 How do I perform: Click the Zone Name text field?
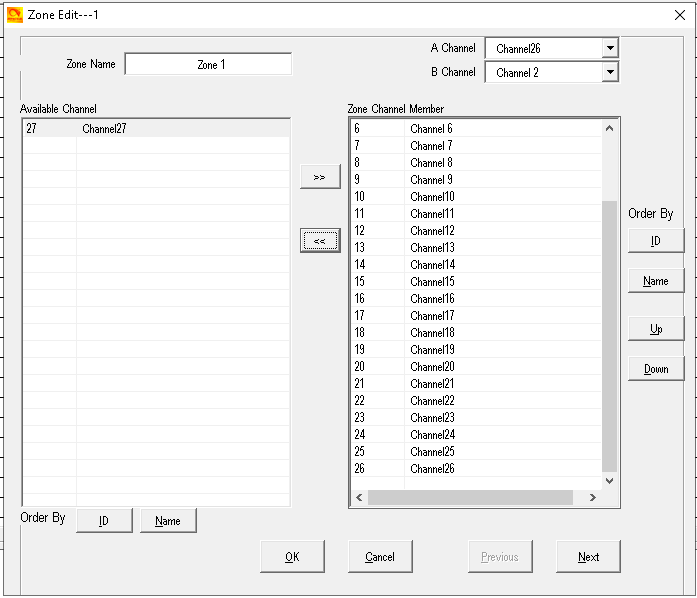tap(208, 64)
